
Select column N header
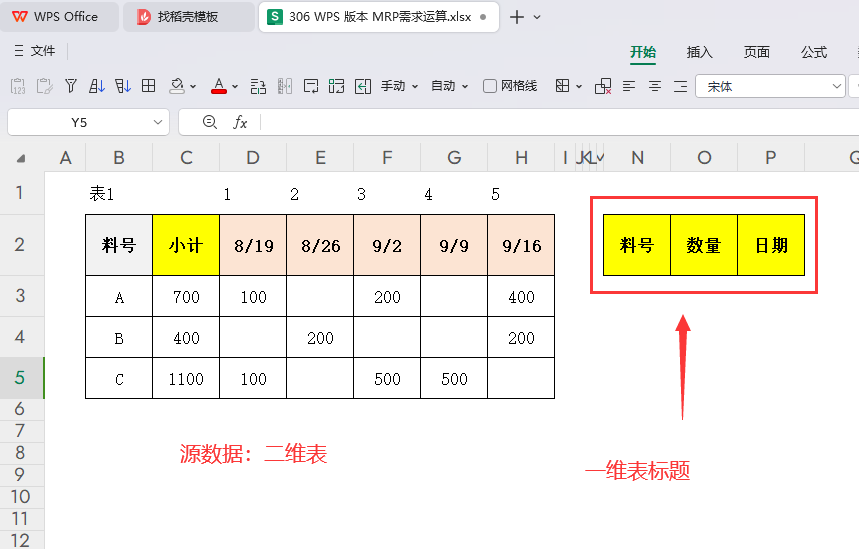coord(637,158)
